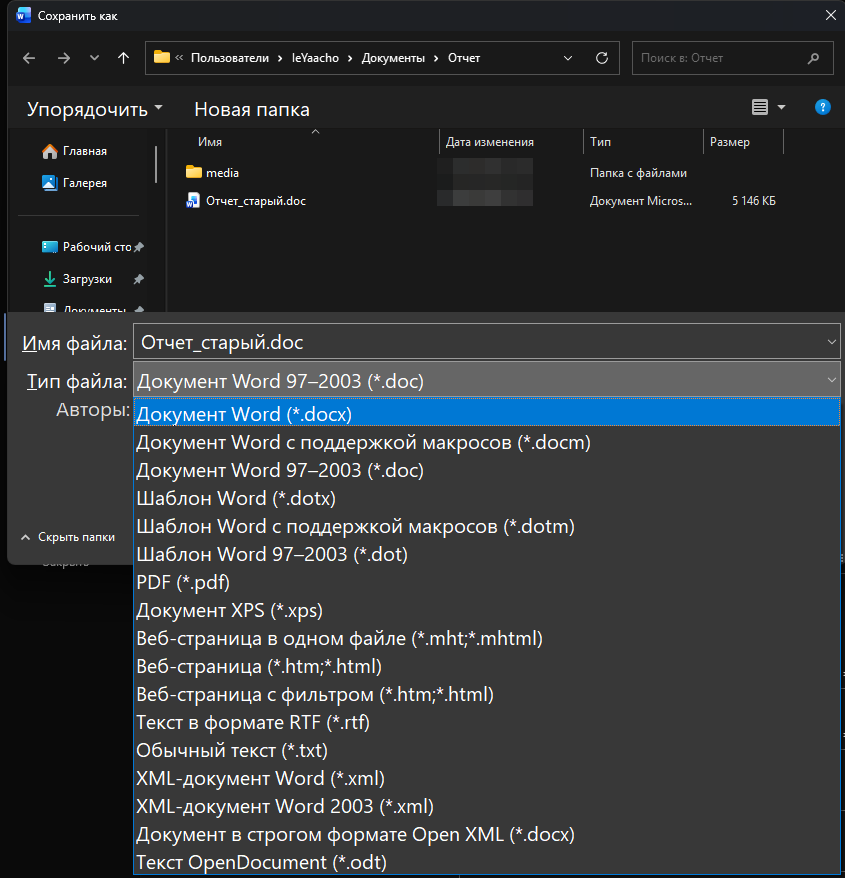This screenshot has width=845, height=878.
Task: Select the file Отчет_старый.doc
Action: pyautogui.click(x=256, y=201)
